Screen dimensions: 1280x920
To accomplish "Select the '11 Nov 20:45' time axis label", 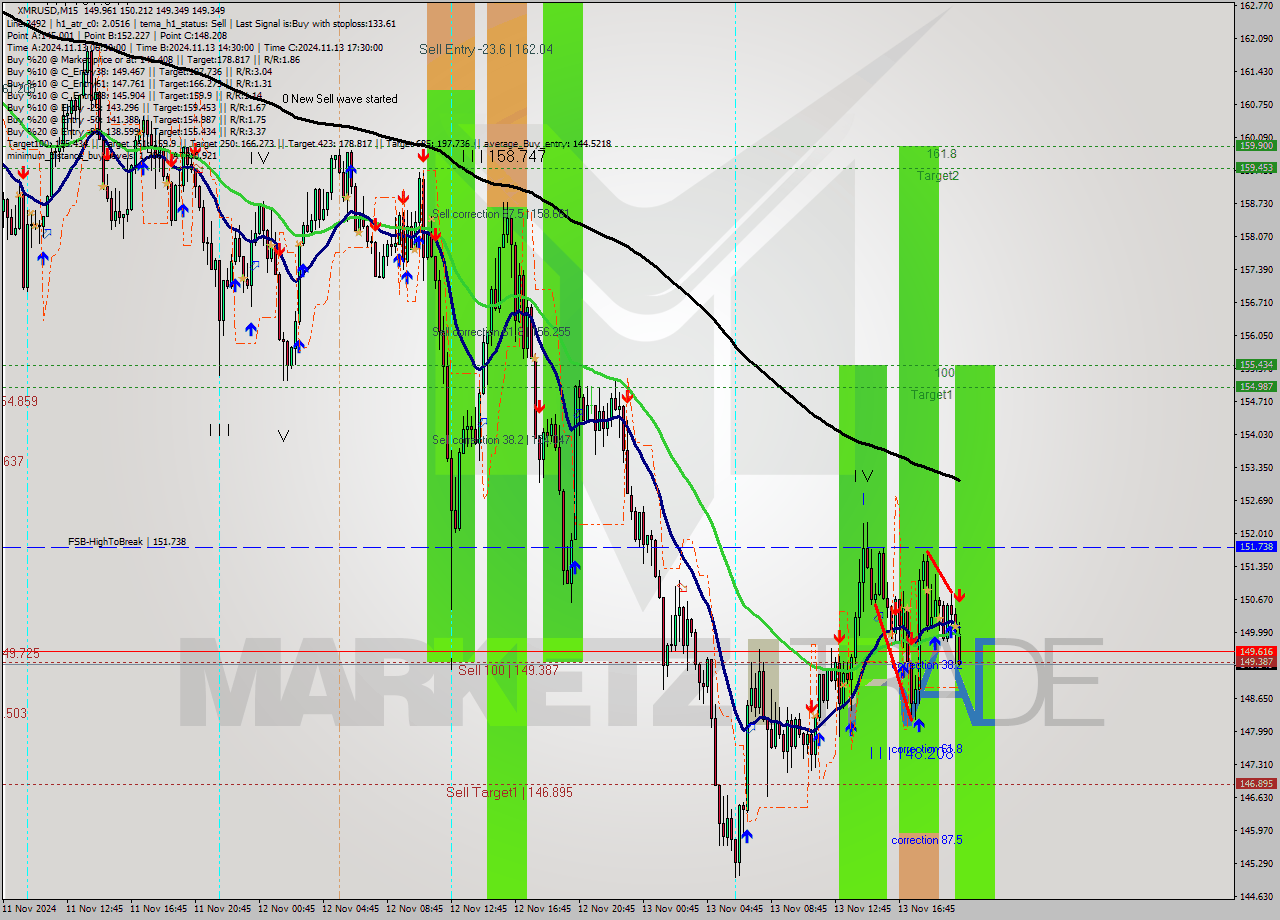I will [x=223, y=910].
